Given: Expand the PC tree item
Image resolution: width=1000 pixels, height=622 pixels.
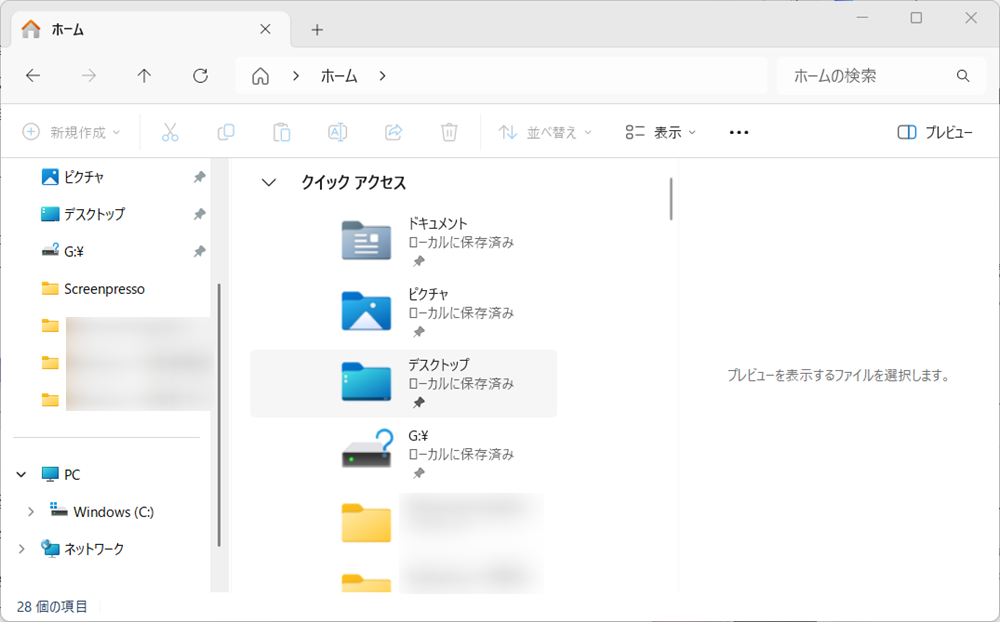Looking at the screenshot, I should pos(21,474).
